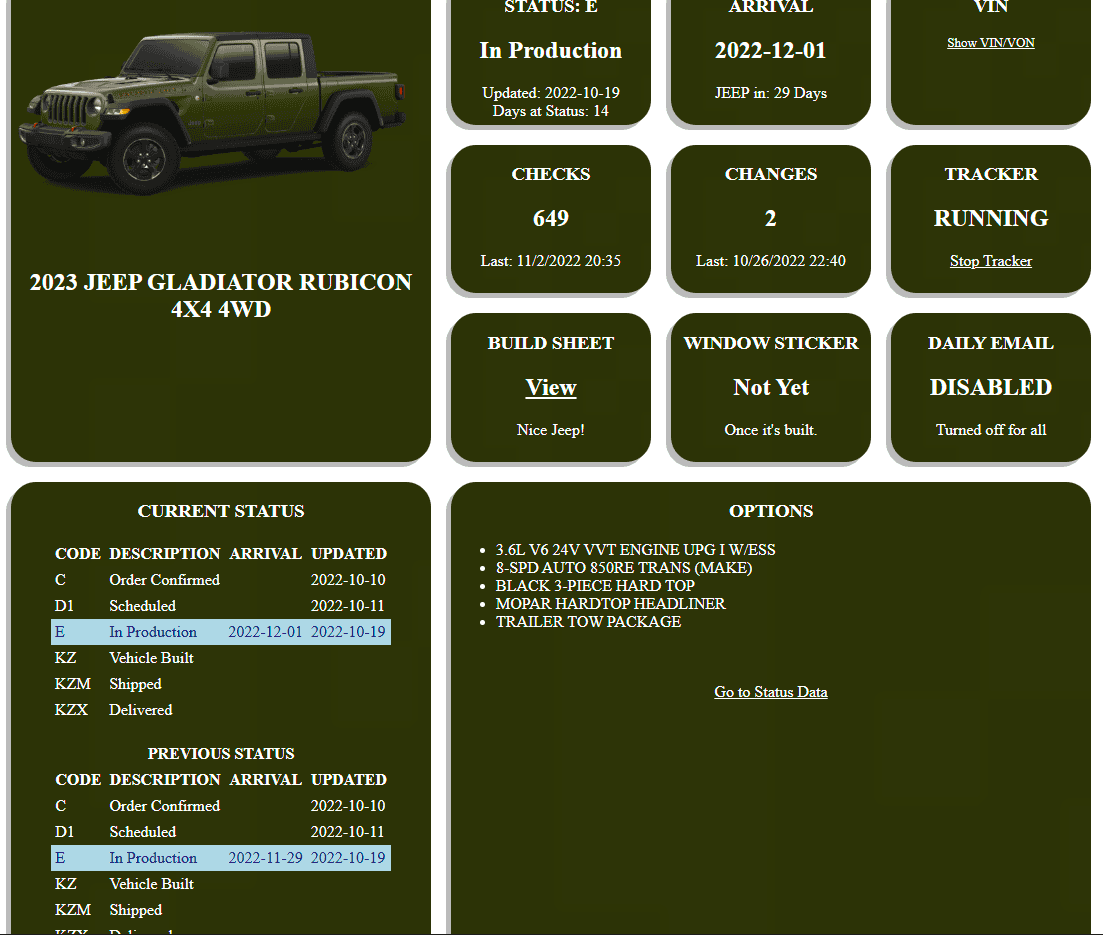Click the Show VIN/VON link
The image size is (1103, 935).
990,43
